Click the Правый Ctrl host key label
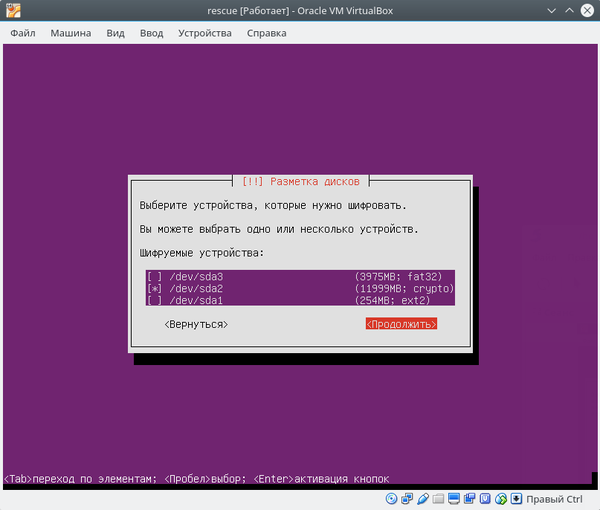Image resolution: width=600 pixels, height=510 pixels. coord(554,499)
